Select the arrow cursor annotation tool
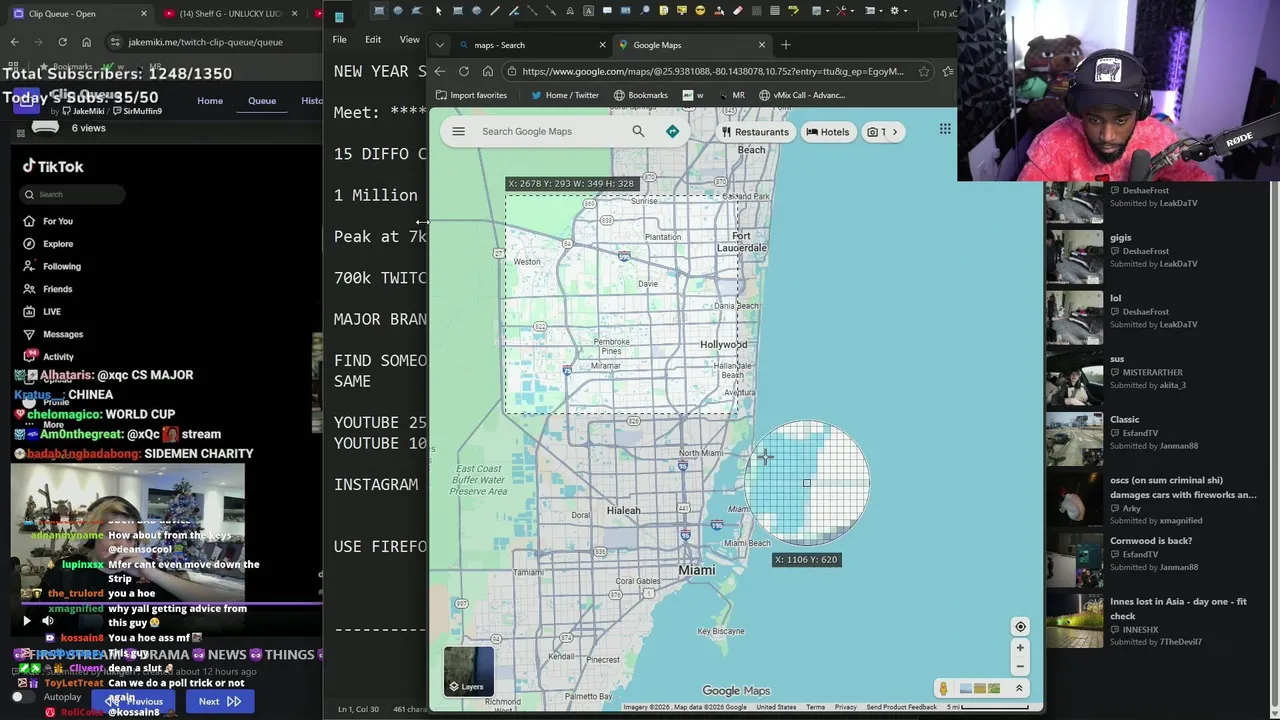The height and width of the screenshot is (720, 1280). tap(438, 11)
